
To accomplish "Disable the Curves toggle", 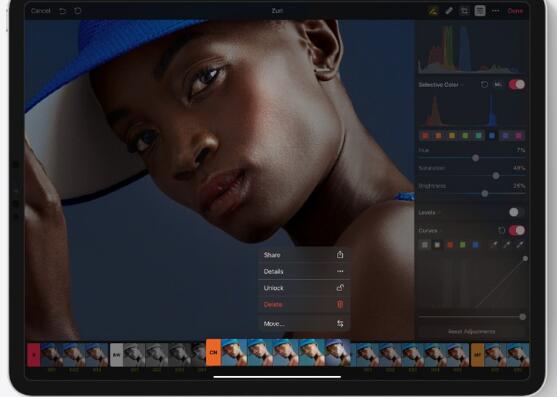I will (x=517, y=230).
